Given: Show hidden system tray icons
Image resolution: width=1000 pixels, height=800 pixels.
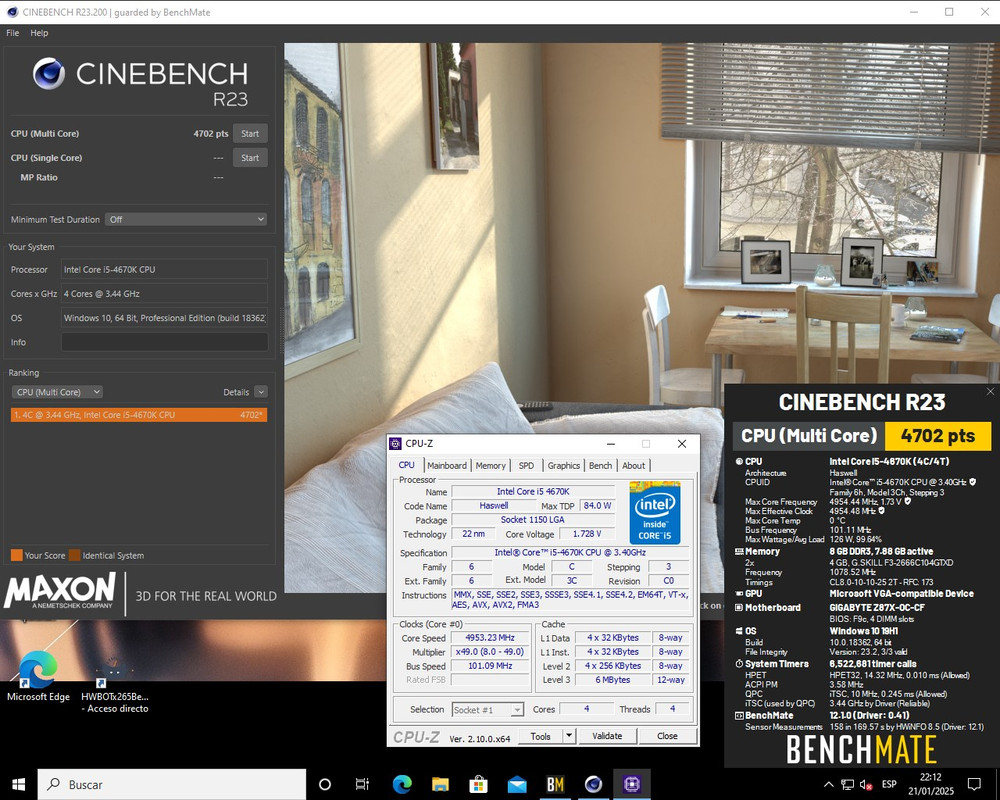Looking at the screenshot, I should (828, 784).
